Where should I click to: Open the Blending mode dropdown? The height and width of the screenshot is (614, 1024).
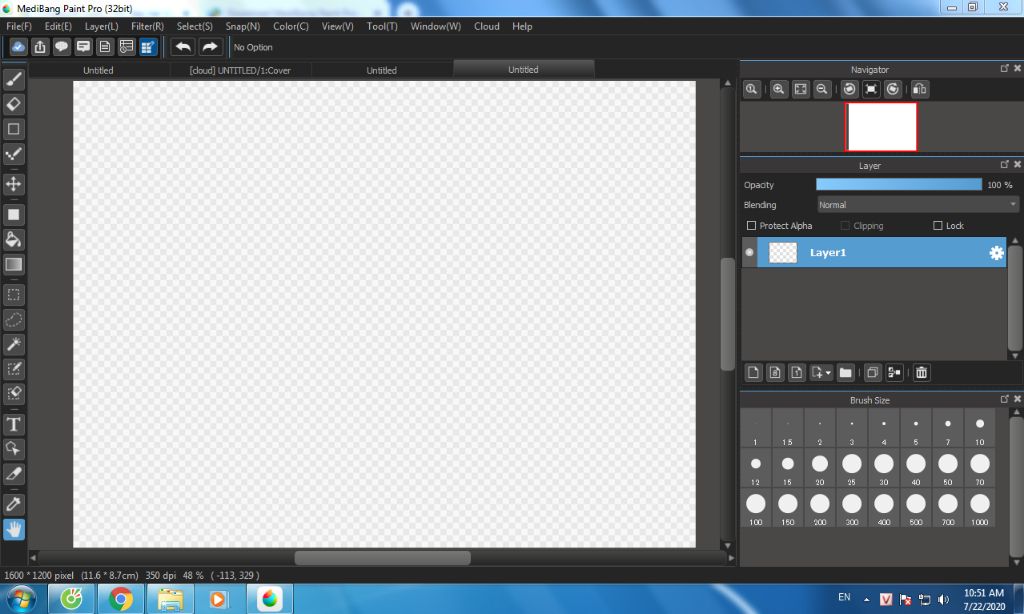[917, 205]
